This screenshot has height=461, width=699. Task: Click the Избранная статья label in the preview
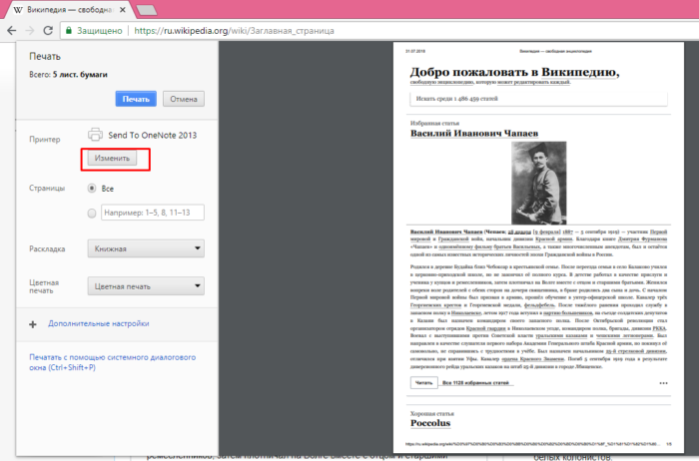tap(435, 123)
